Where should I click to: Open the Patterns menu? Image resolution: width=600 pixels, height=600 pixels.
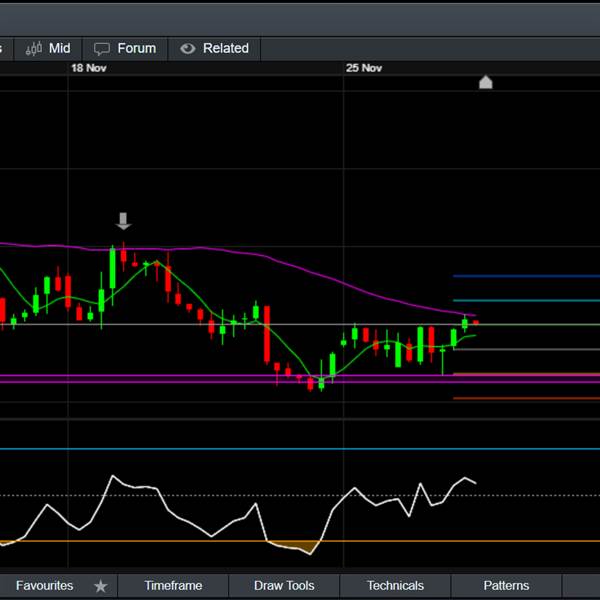pos(506,585)
